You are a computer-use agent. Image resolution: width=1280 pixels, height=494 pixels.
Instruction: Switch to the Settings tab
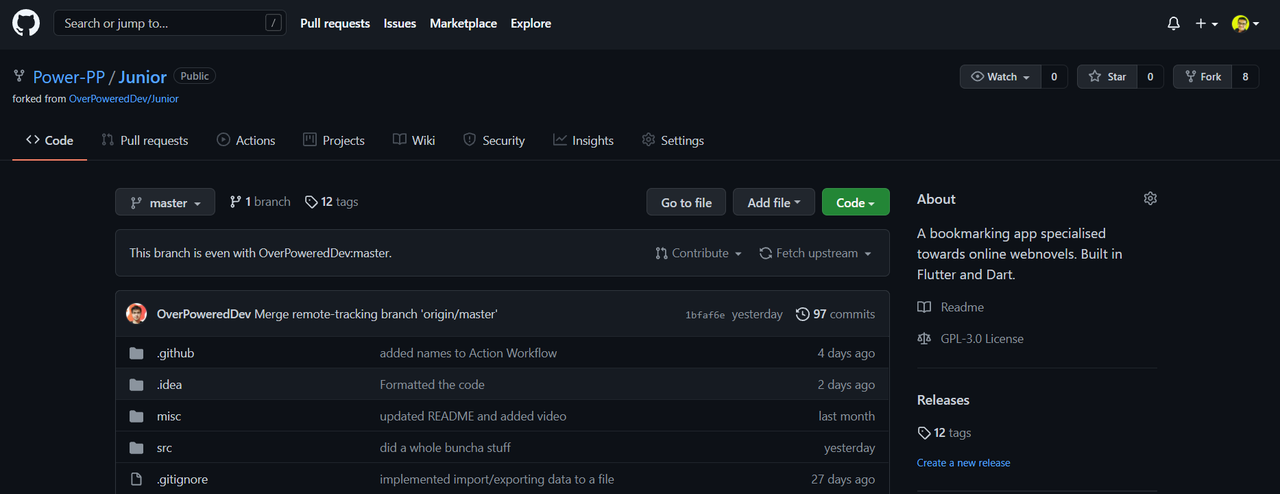pos(673,140)
